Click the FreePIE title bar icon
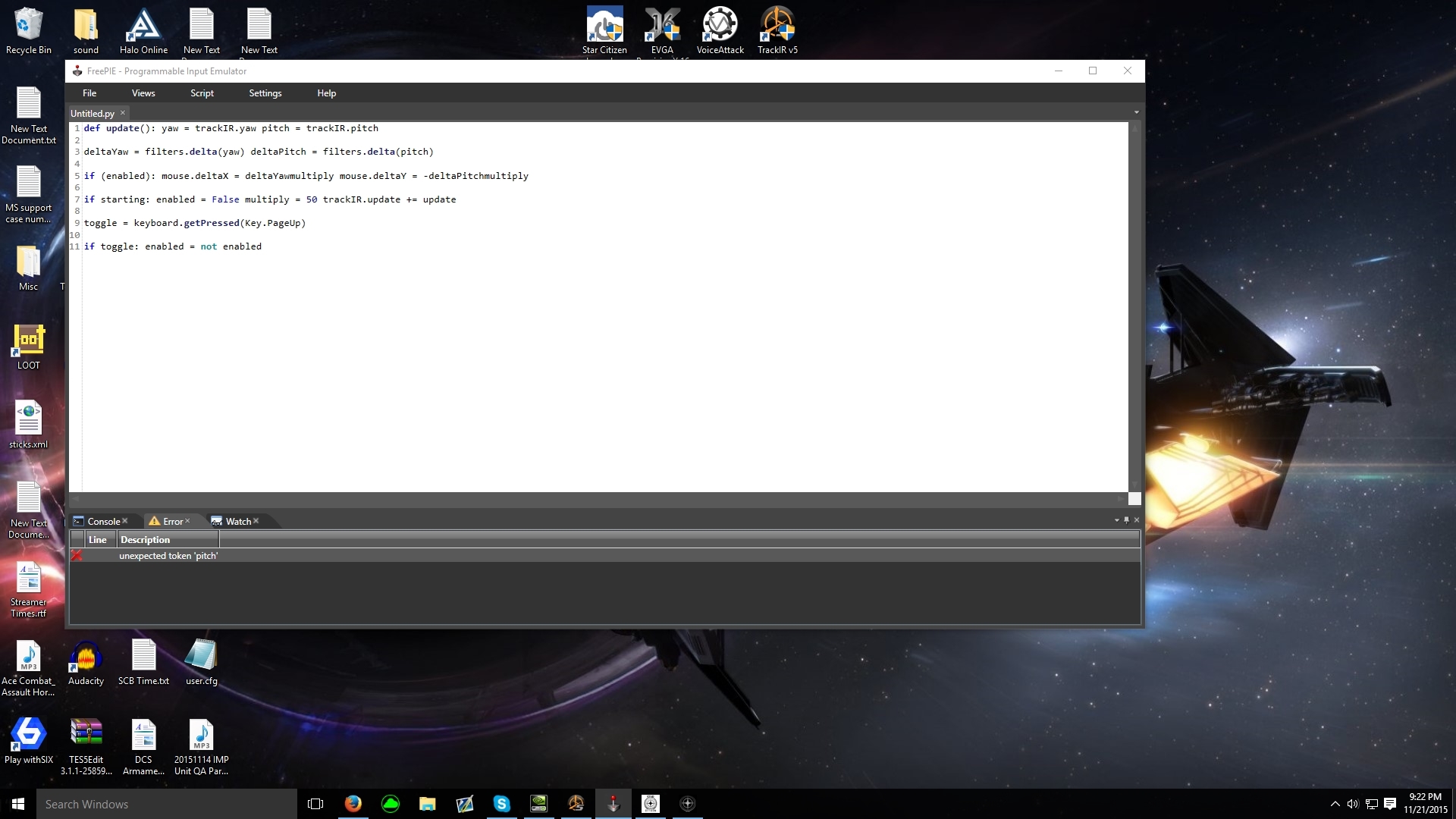Image resolution: width=1456 pixels, height=819 pixels. click(x=77, y=71)
